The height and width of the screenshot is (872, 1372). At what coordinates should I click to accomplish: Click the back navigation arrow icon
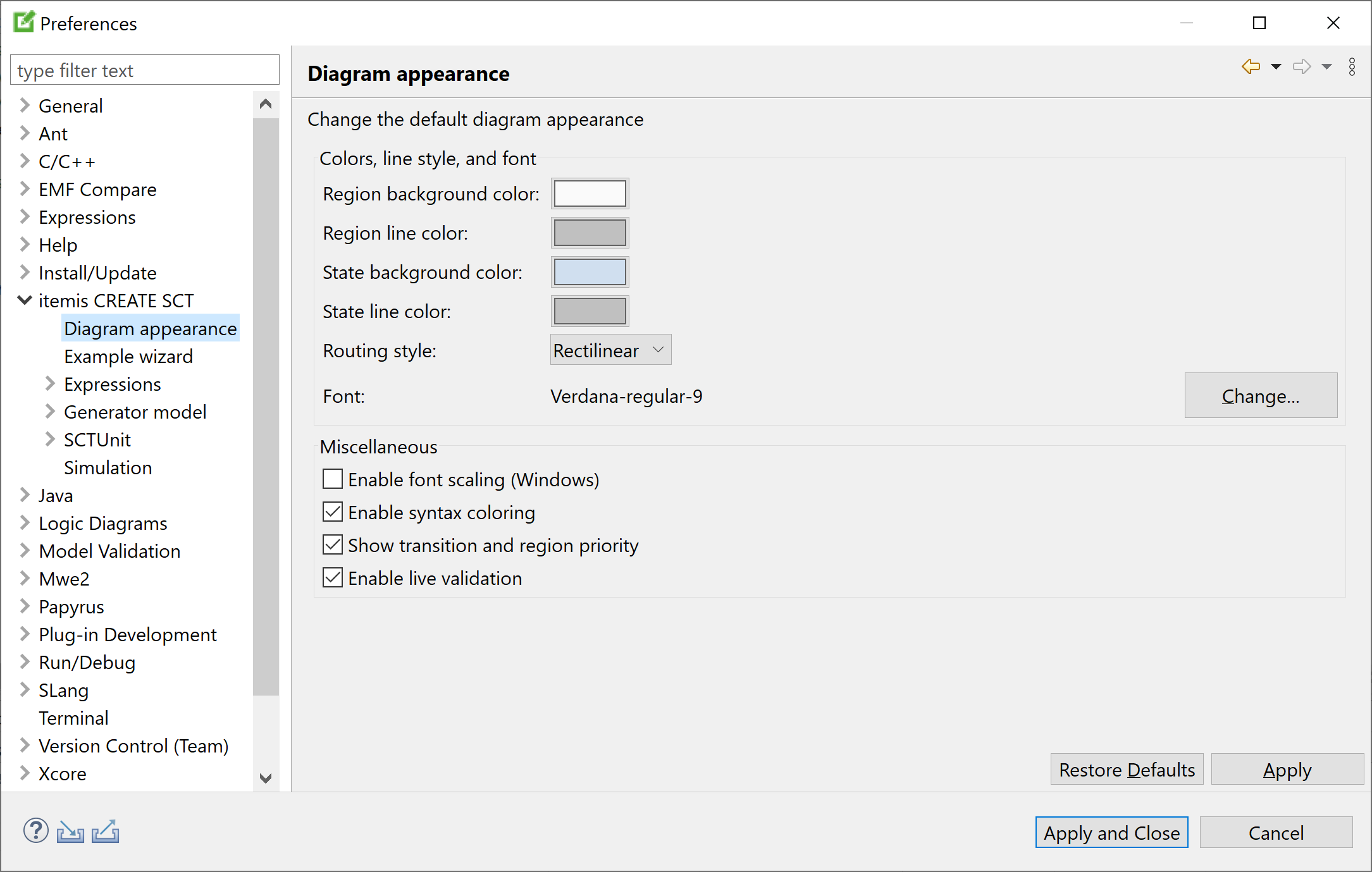[x=1252, y=67]
